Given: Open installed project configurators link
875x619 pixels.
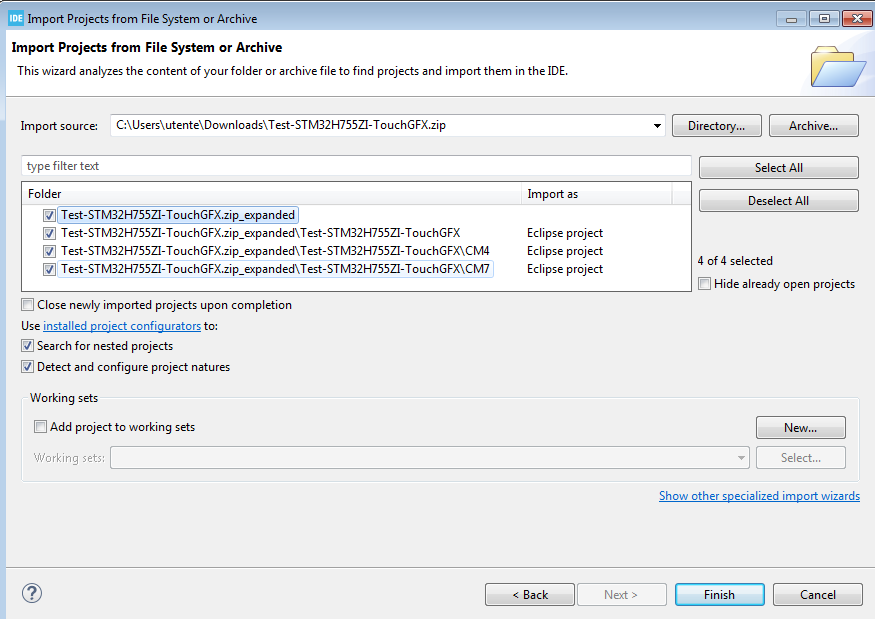Looking at the screenshot, I should point(122,326).
